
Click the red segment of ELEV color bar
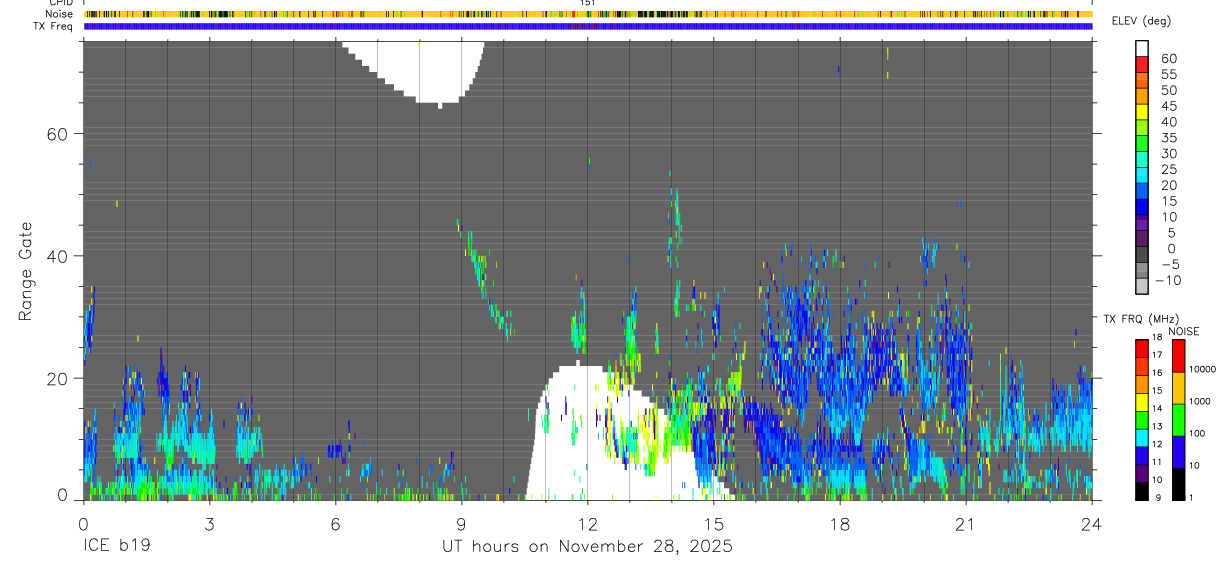1142,63
